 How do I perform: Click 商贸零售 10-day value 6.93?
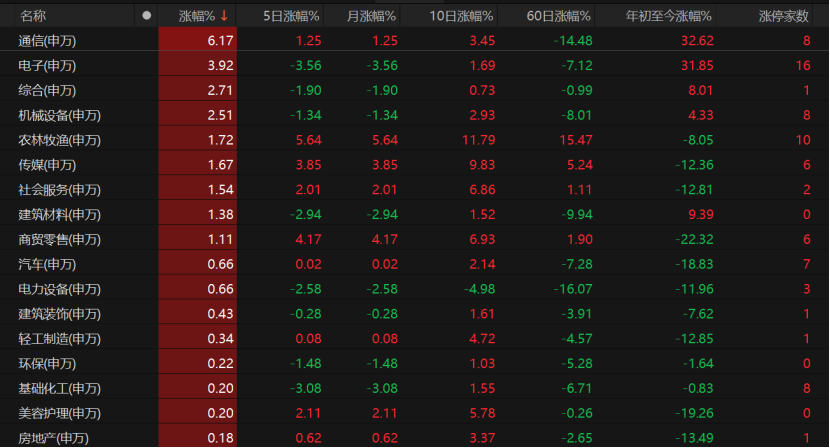pyautogui.click(x=482, y=239)
